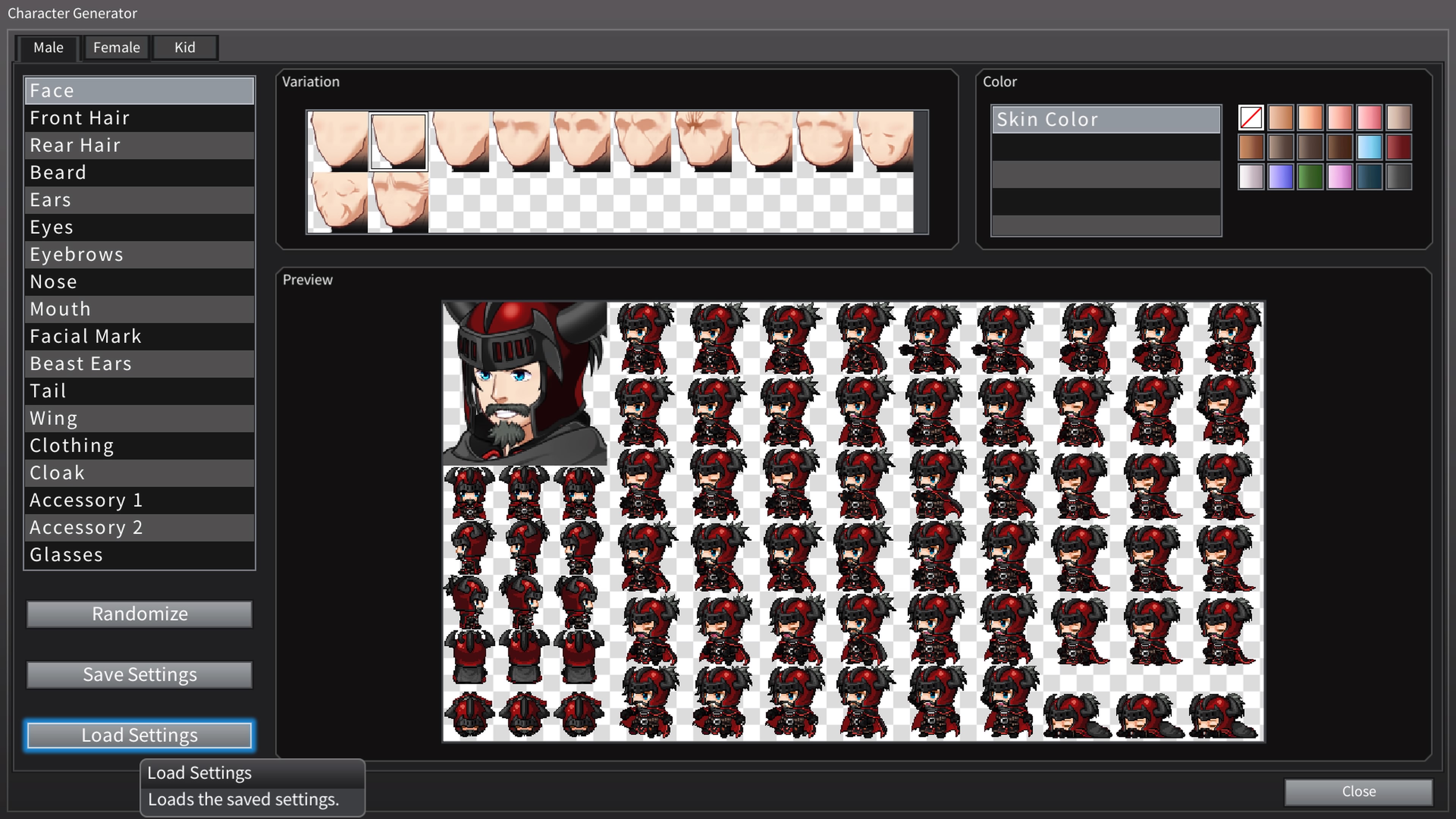Apply the pink skin color swatch
Screen dimensions: 1456x819
[1369, 118]
